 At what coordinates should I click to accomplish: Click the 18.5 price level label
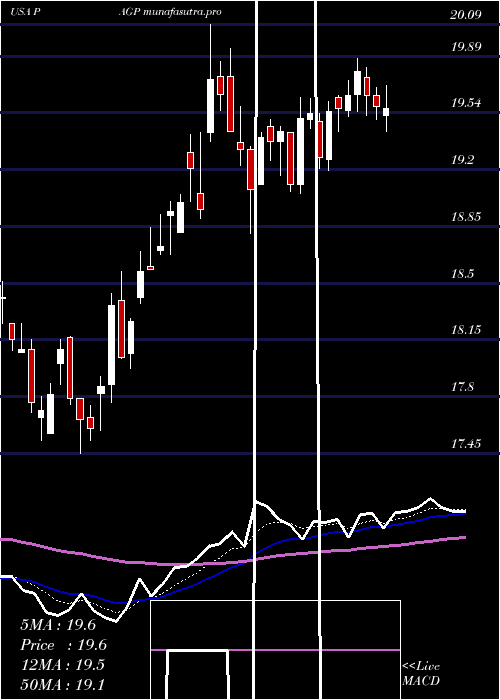point(462,274)
